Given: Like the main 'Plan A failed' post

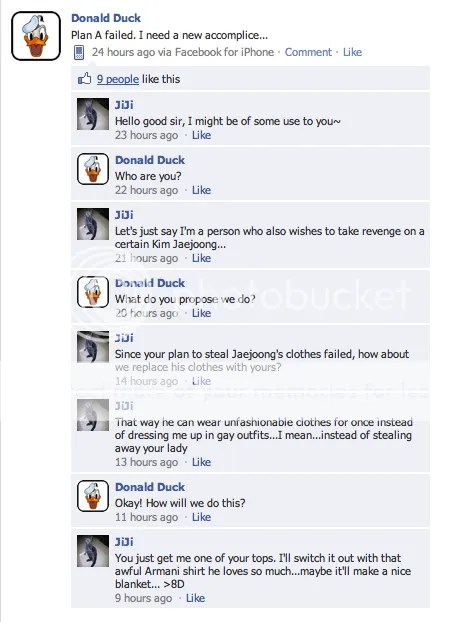Looking at the screenshot, I should click(352, 52).
